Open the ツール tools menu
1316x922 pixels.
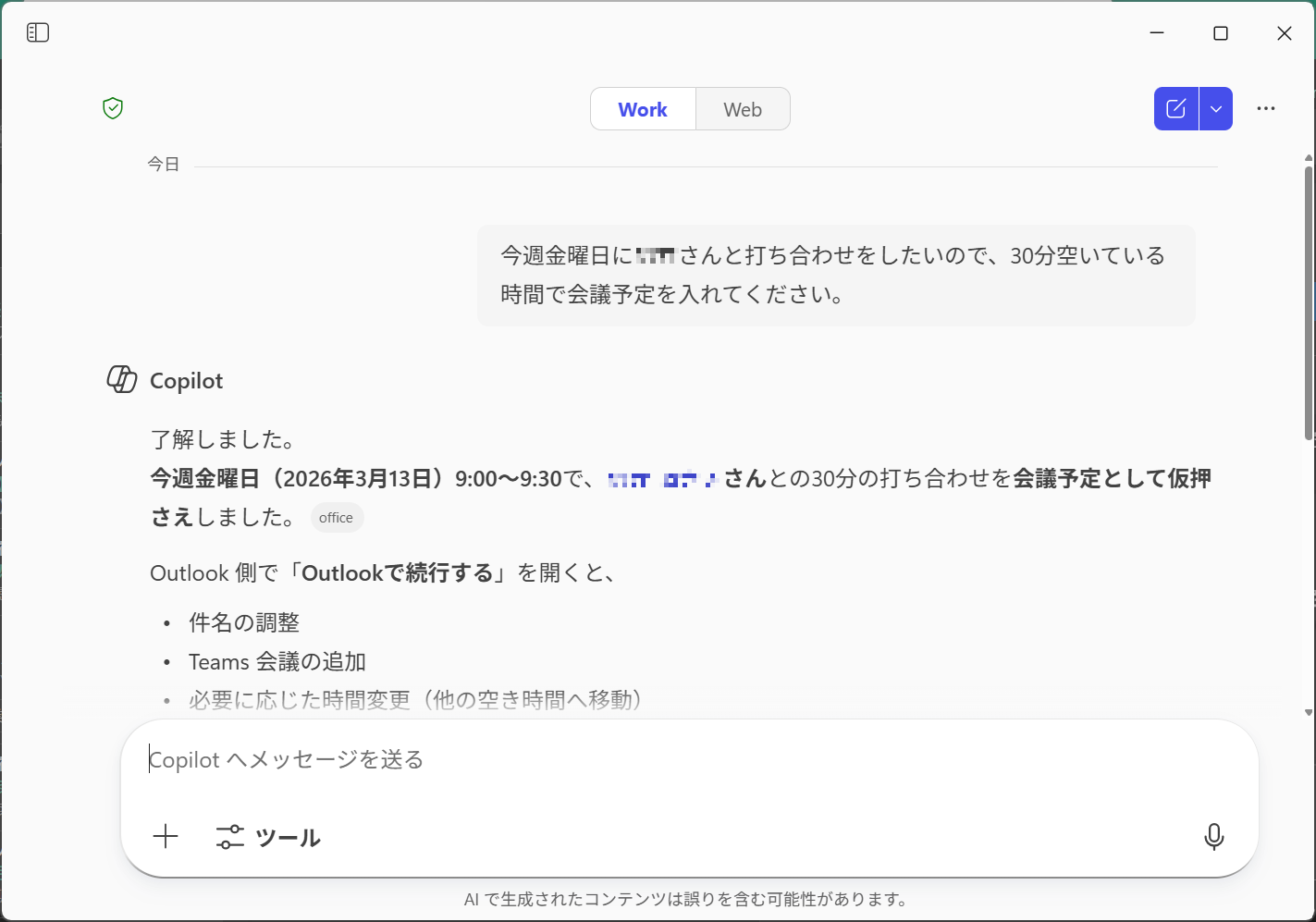[x=268, y=837]
